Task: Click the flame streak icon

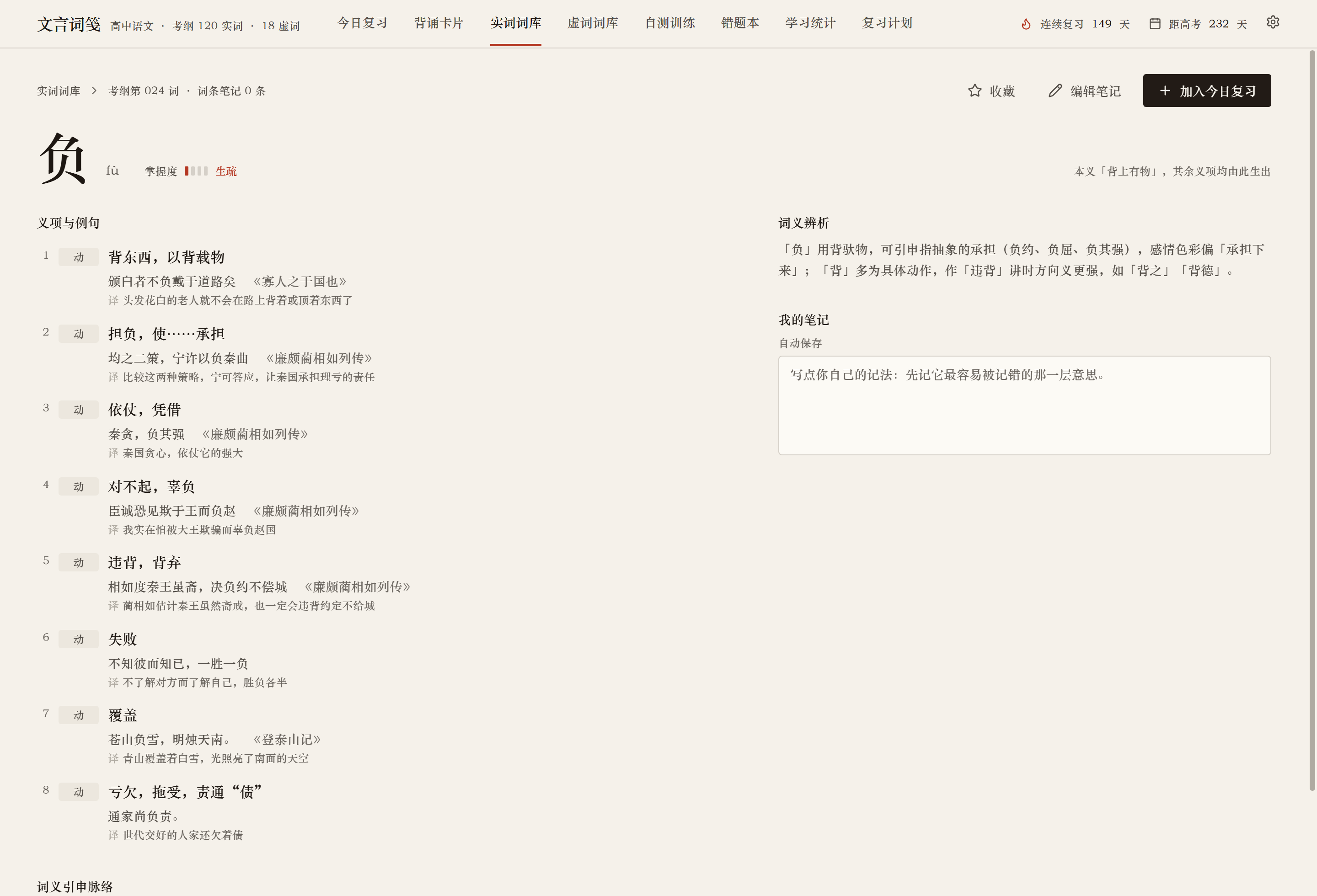Action: 1026,24
